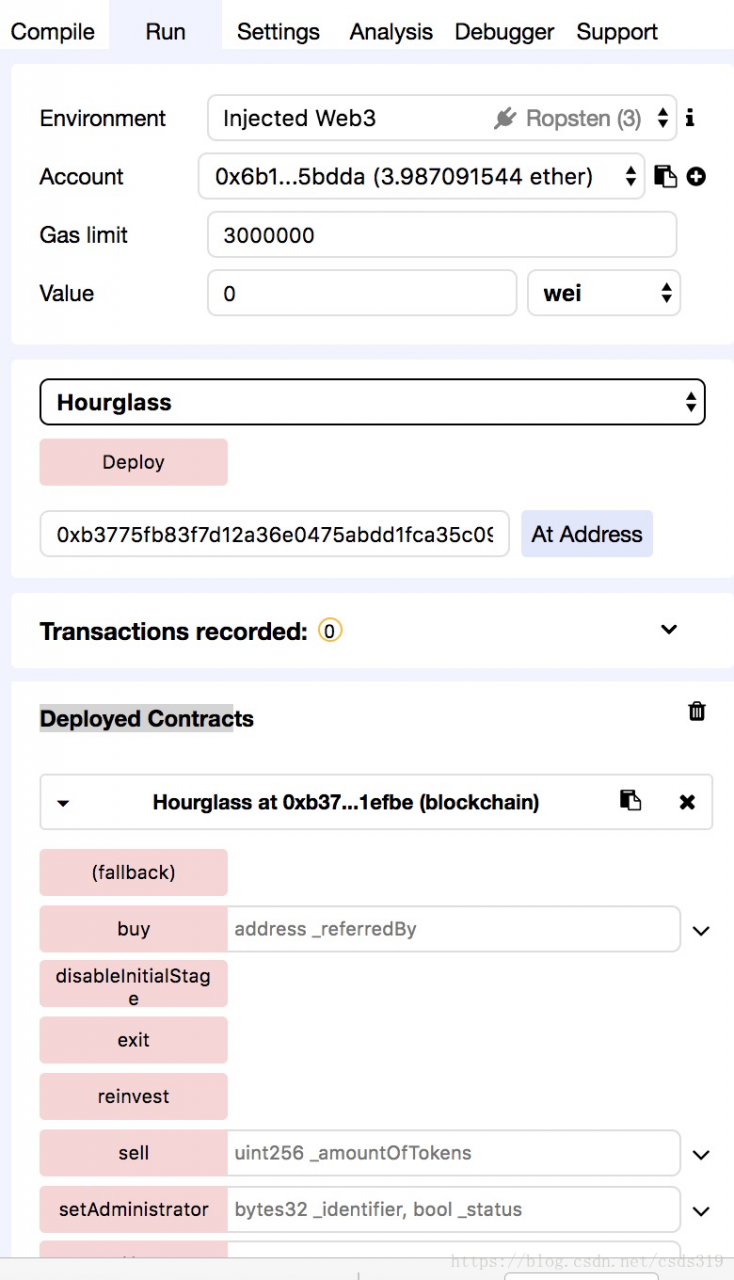The width and height of the screenshot is (734, 1280).
Task: Open the Hourglass contract selector
Action: pyautogui.click(x=372, y=402)
